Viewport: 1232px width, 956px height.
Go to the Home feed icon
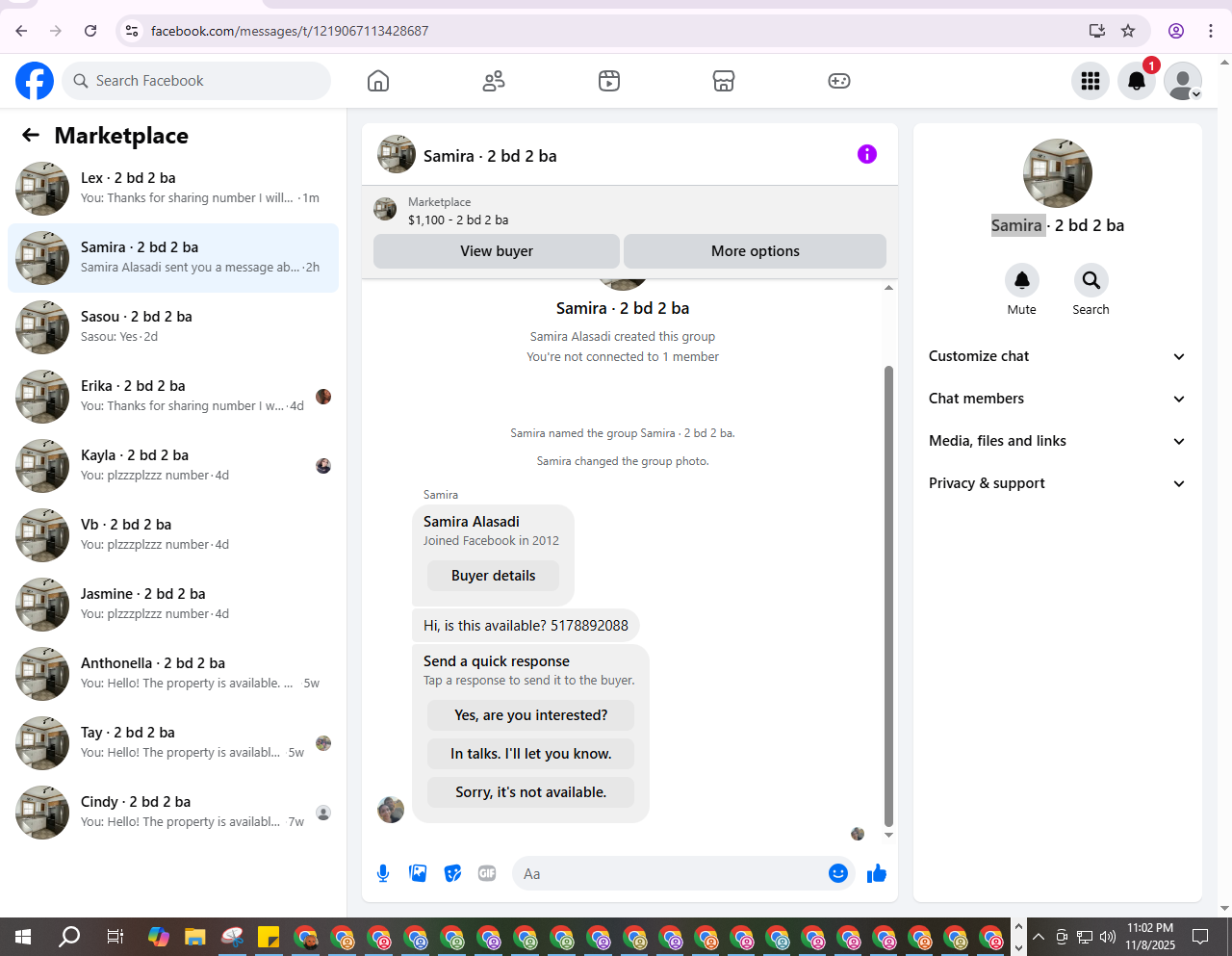click(378, 81)
